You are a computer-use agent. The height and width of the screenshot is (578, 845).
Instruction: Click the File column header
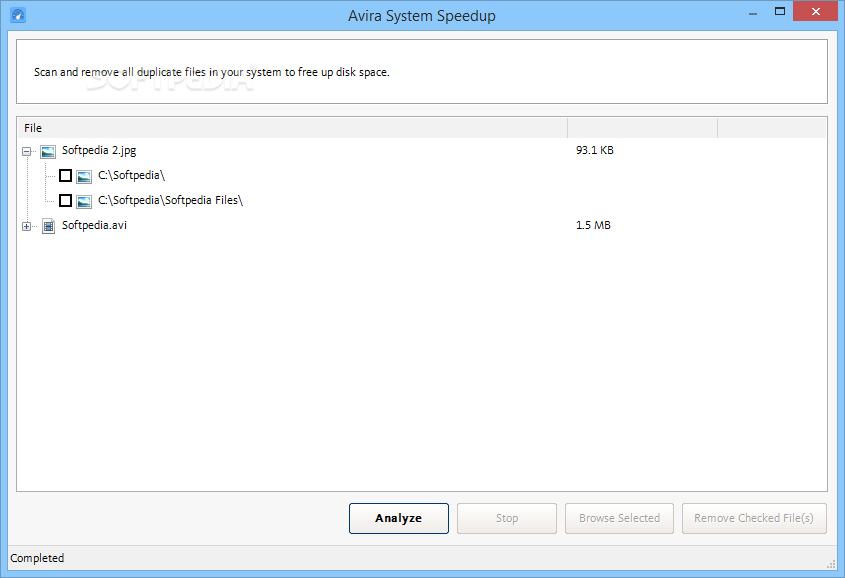[293, 128]
